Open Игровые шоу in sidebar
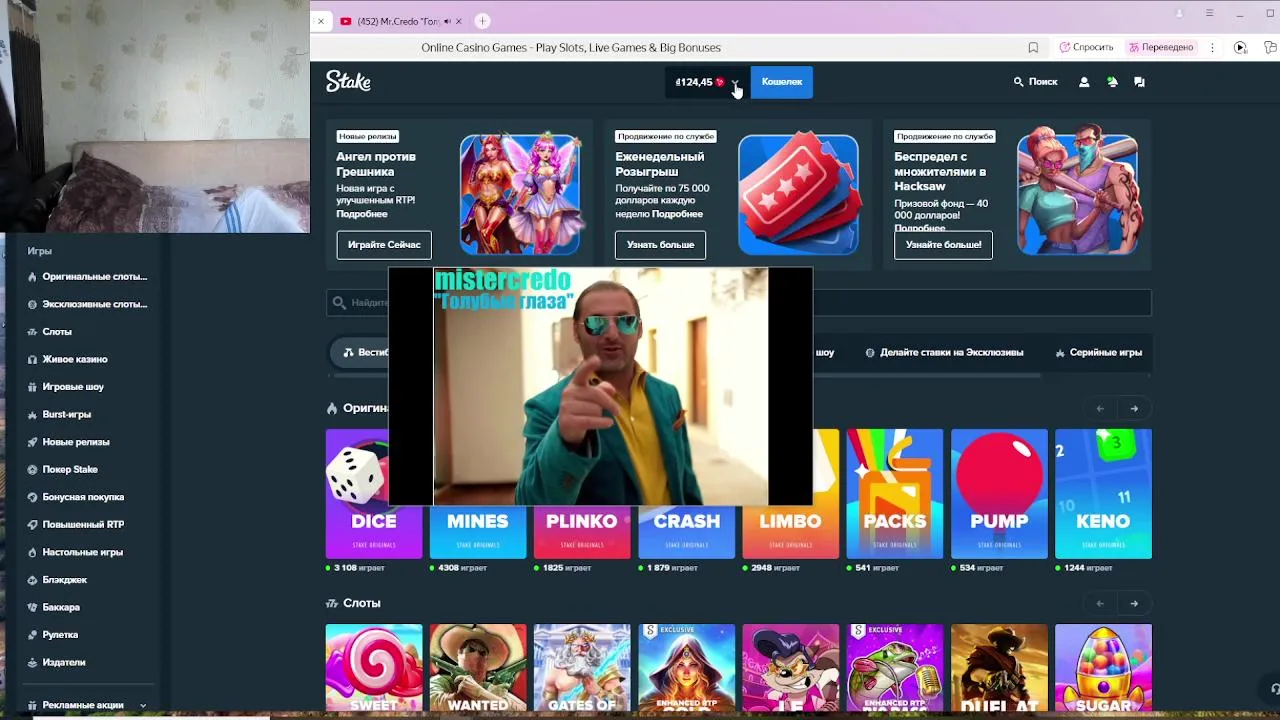 tap(65, 387)
